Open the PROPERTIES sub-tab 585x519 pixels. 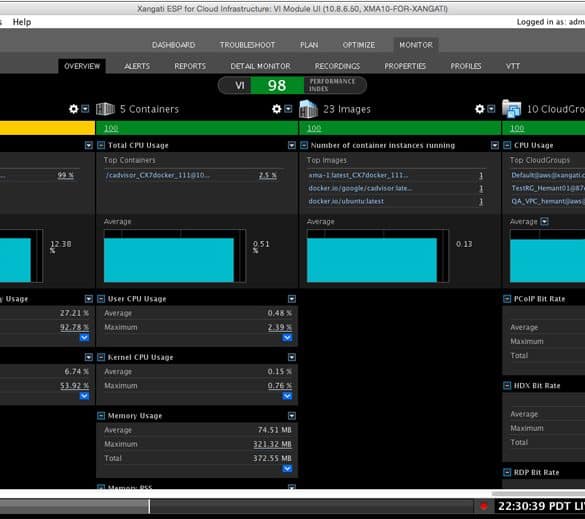pyautogui.click(x=405, y=66)
